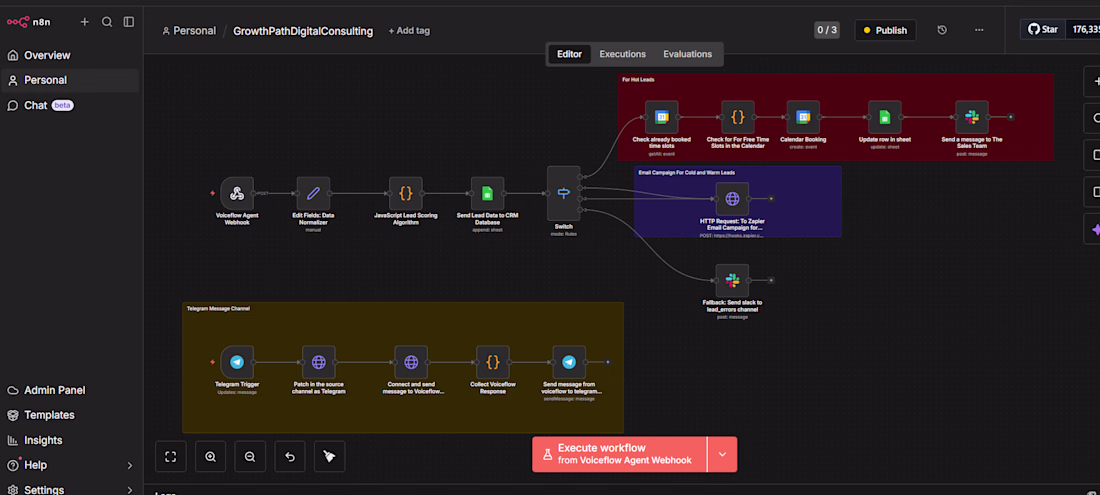Click Execute workflow button
The height and width of the screenshot is (495, 1100).
tap(619, 454)
